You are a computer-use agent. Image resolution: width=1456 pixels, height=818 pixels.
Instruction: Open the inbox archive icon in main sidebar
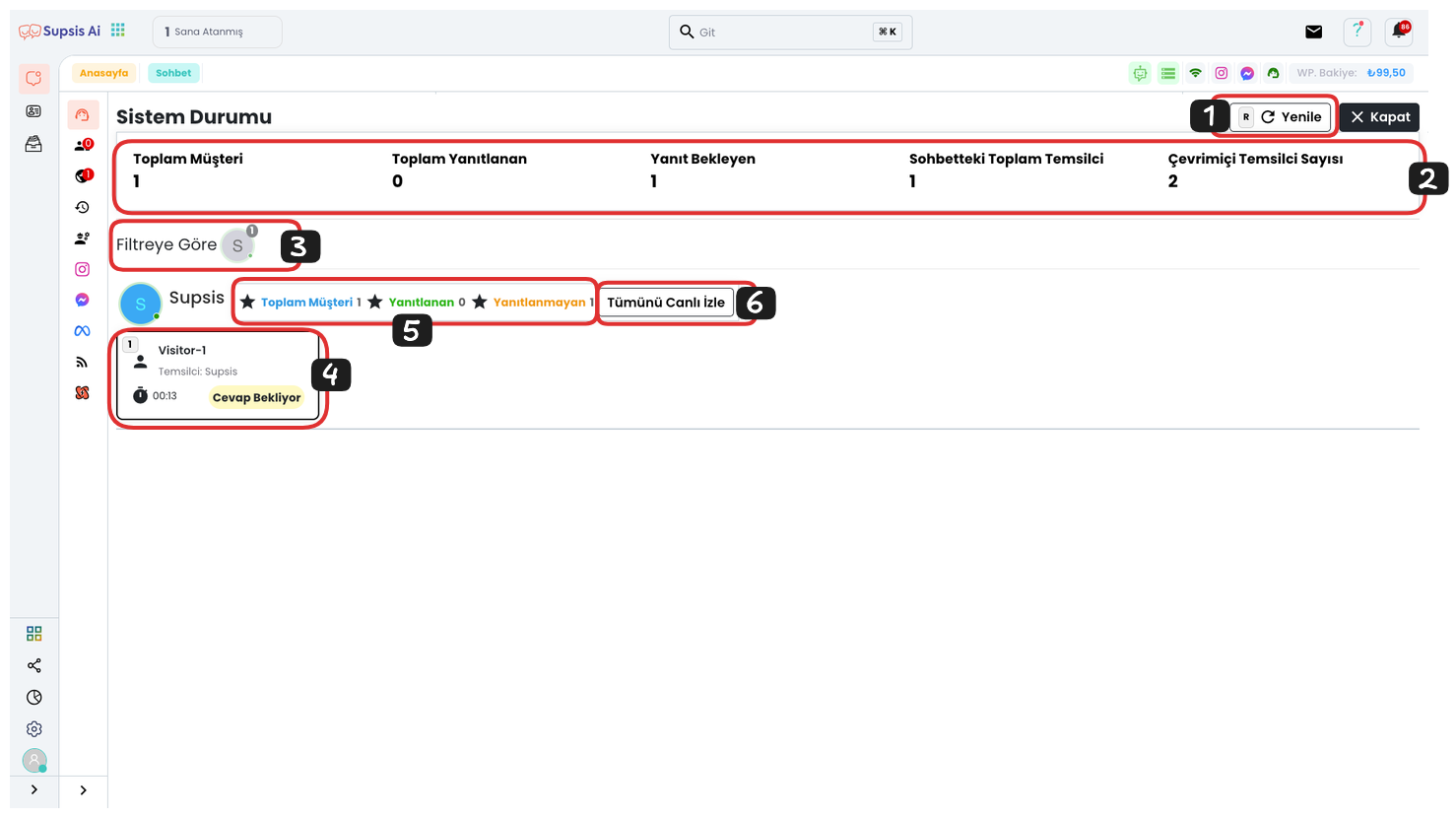click(33, 144)
